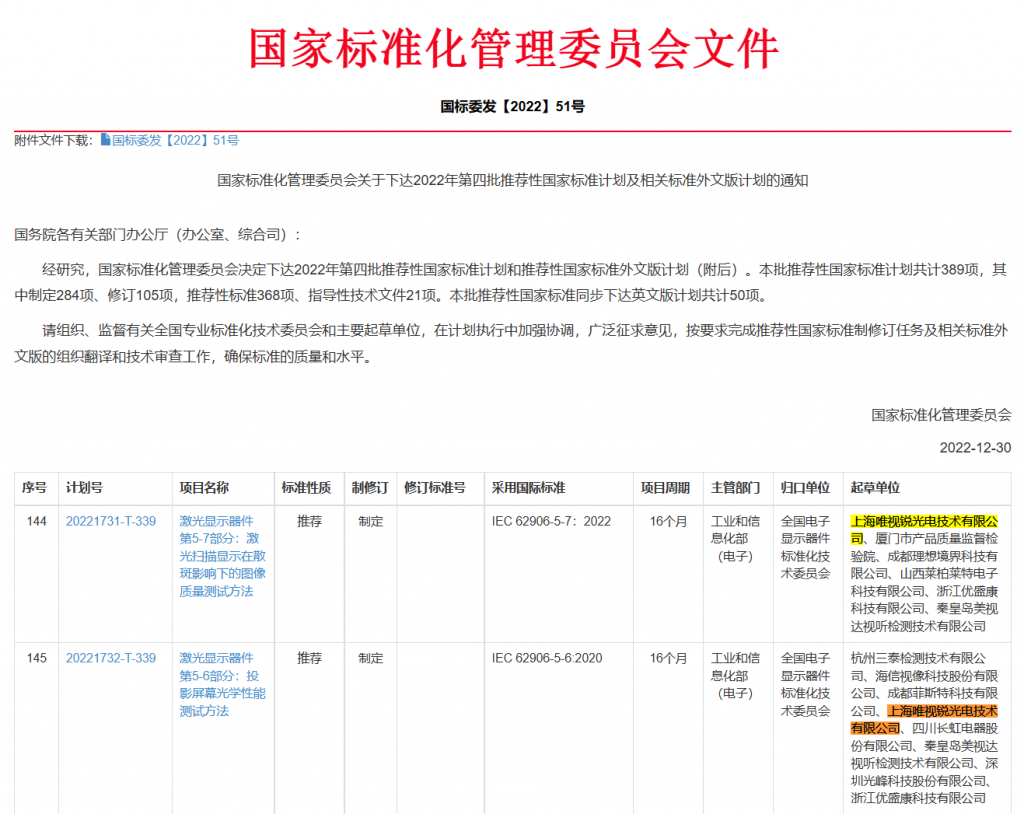Click the notice title line 关于下达2022年第四批推荐性国家标准计划
Image resolution: width=1024 pixels, height=814 pixels.
point(513,180)
